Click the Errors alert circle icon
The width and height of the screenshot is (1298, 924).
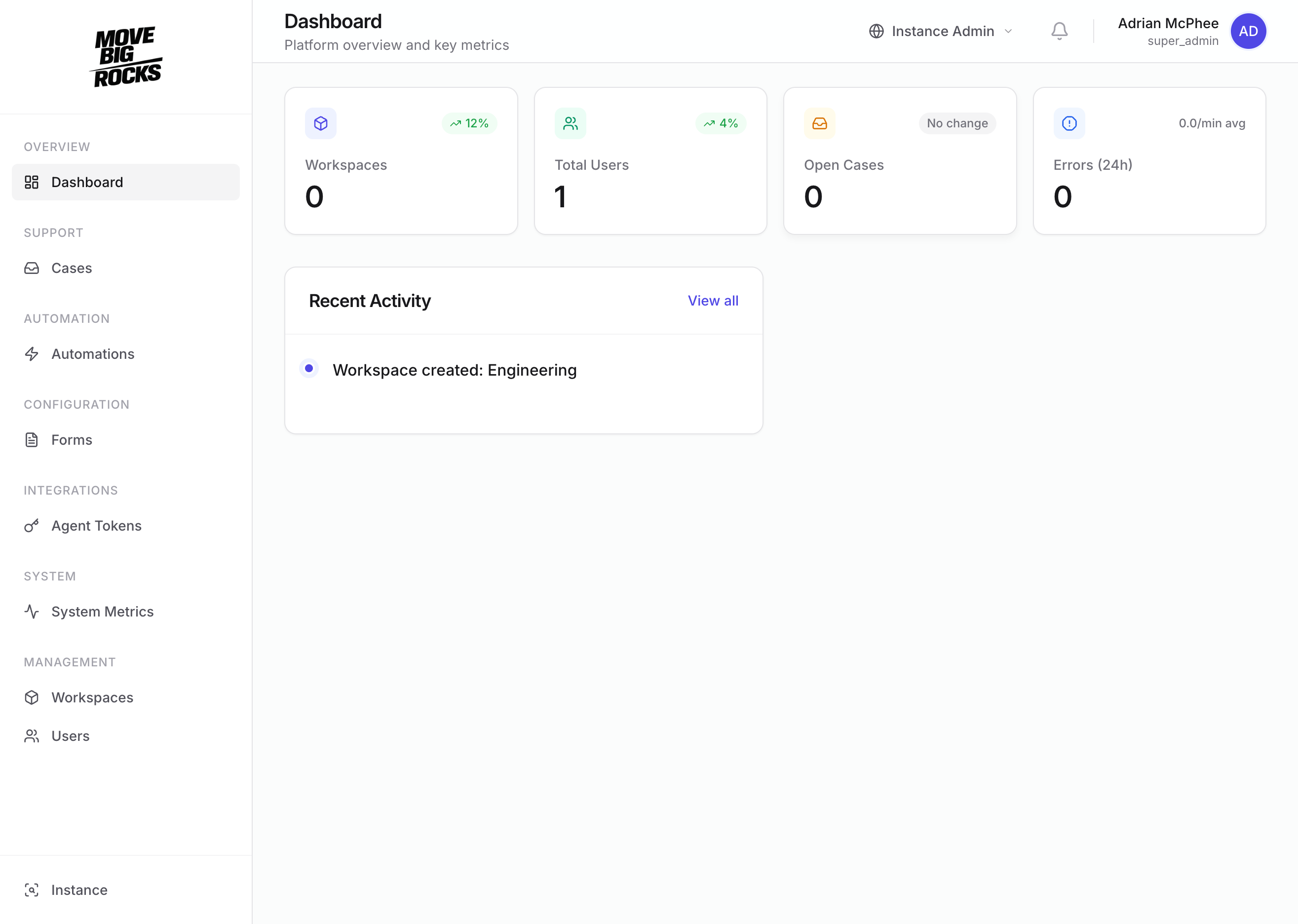click(1069, 123)
